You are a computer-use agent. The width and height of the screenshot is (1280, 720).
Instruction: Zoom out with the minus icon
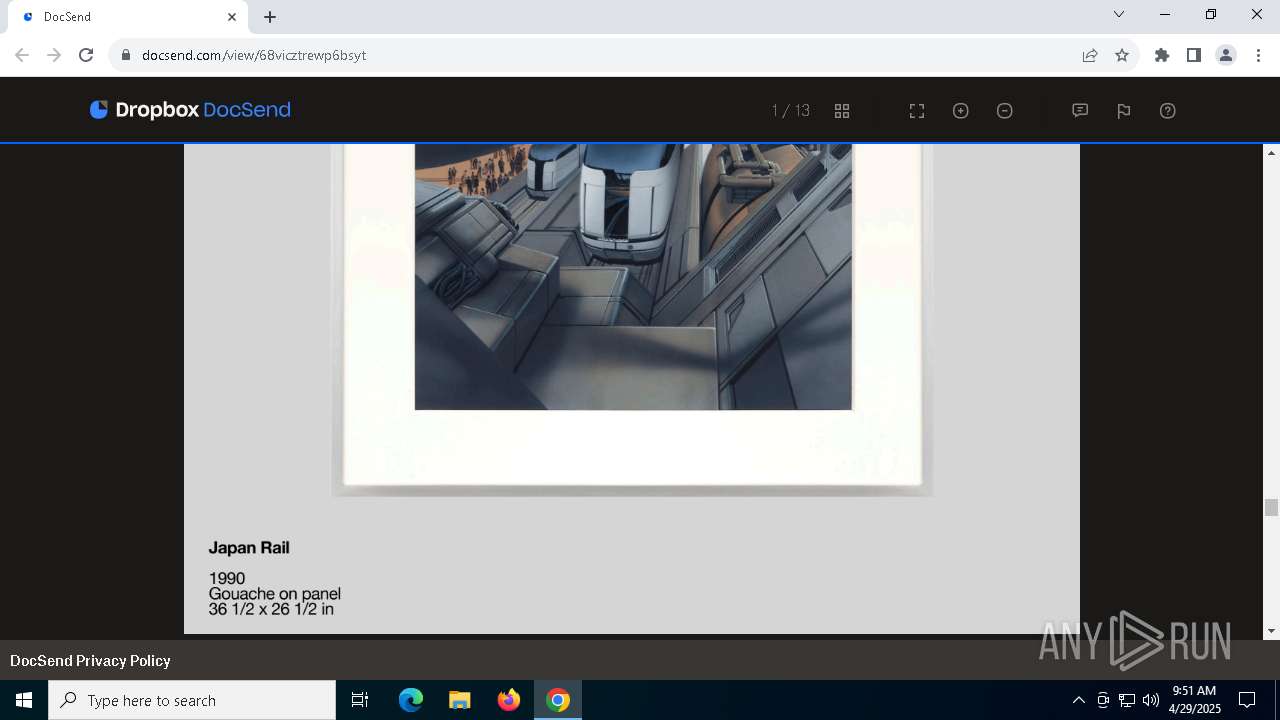[1005, 111]
